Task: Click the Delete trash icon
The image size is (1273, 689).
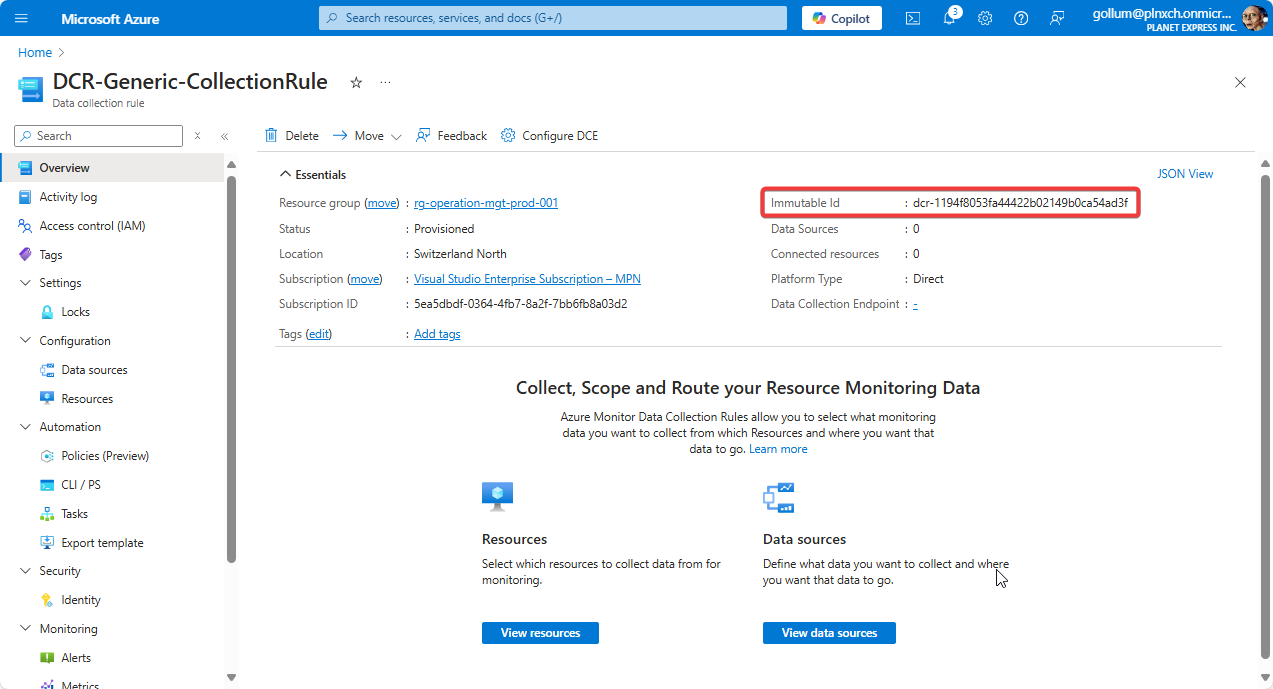Action: point(271,136)
